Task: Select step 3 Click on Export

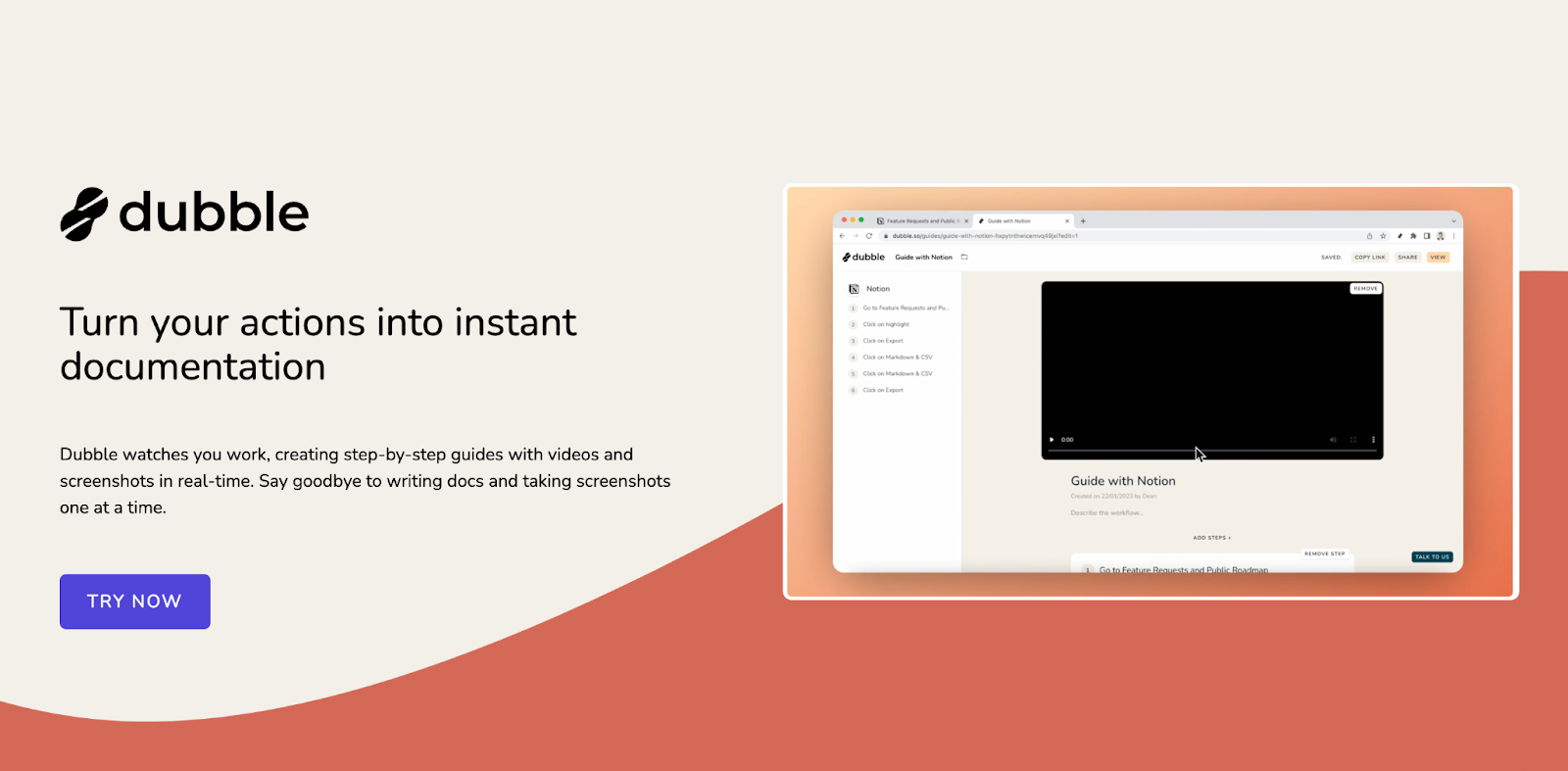Action: pos(877,341)
